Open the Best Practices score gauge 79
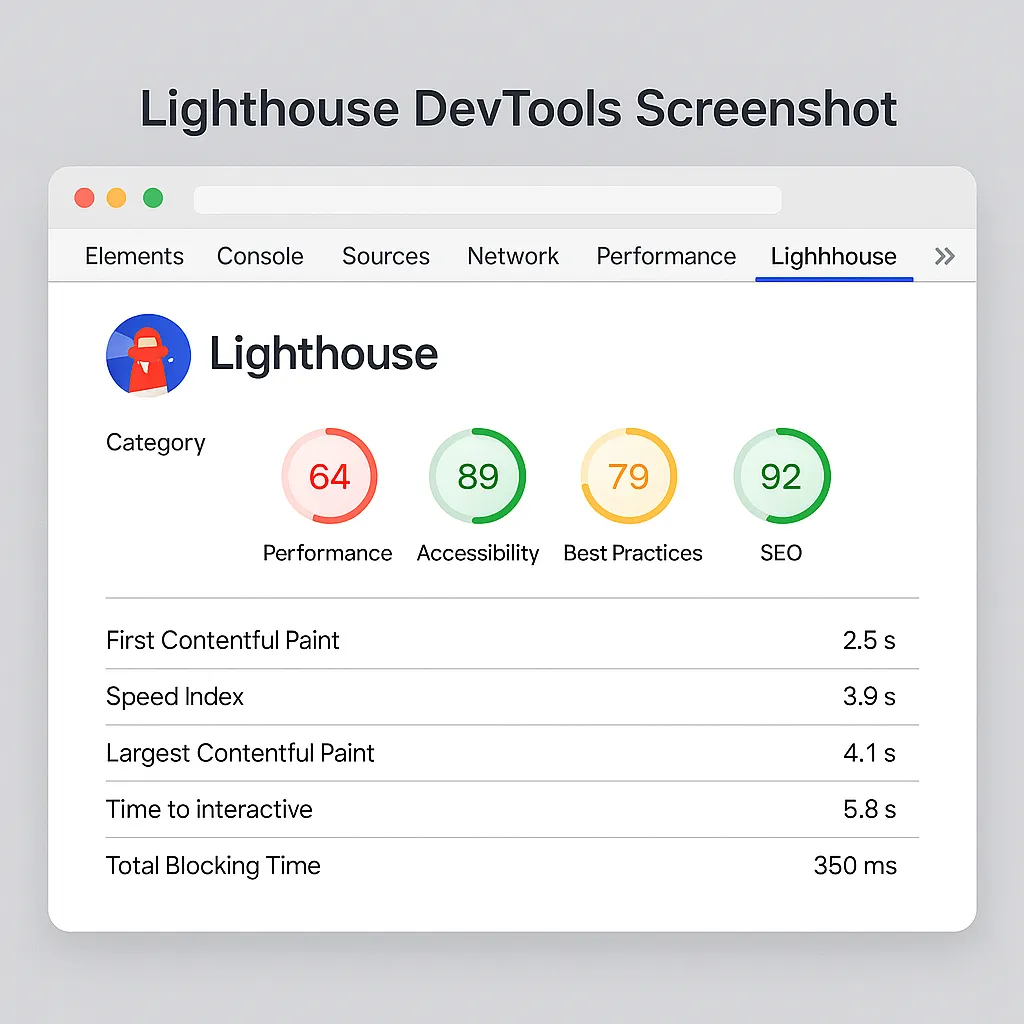 tap(628, 475)
